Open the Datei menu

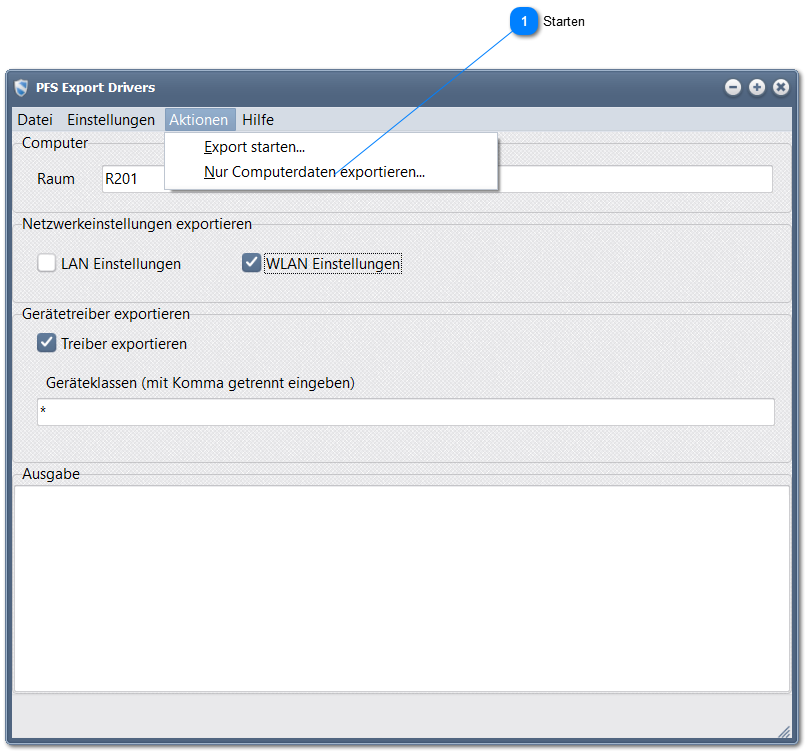click(35, 120)
